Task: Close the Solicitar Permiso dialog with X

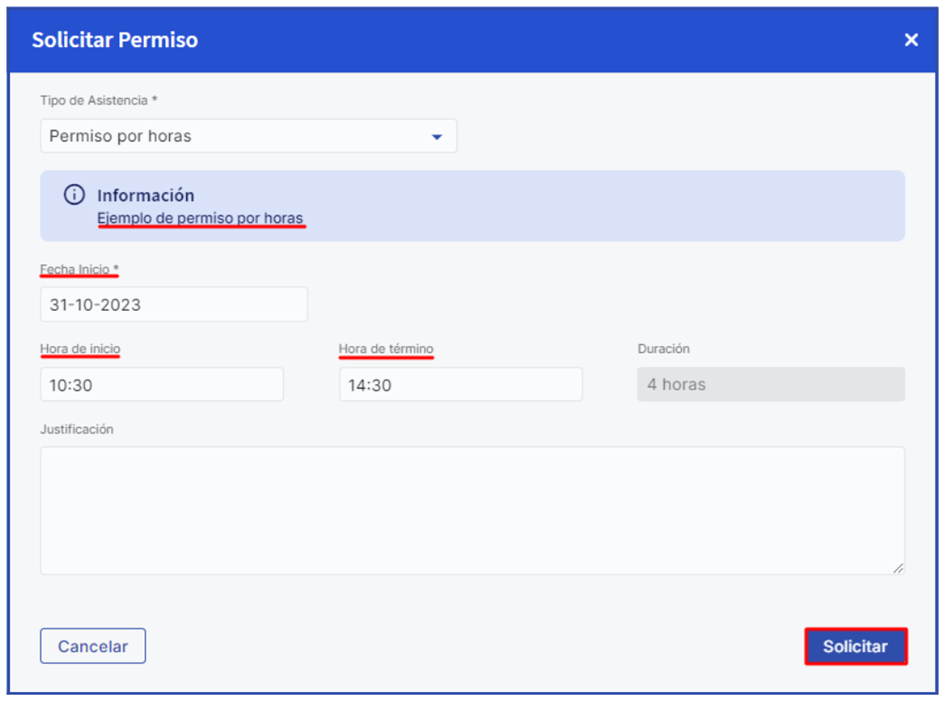Action: (911, 40)
